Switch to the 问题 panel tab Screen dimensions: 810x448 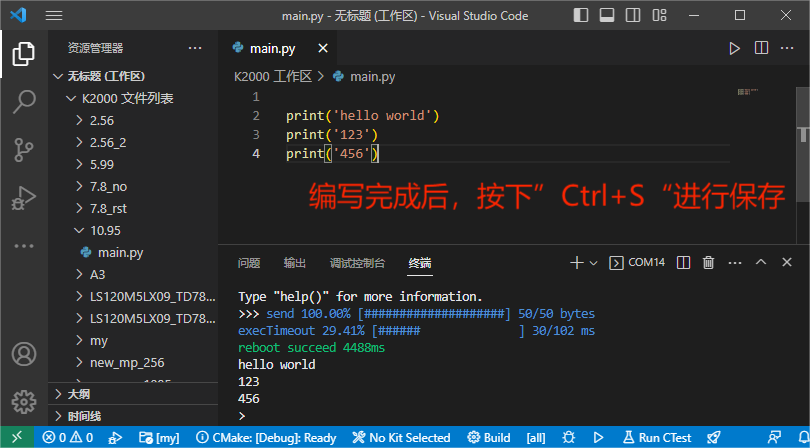point(248,263)
